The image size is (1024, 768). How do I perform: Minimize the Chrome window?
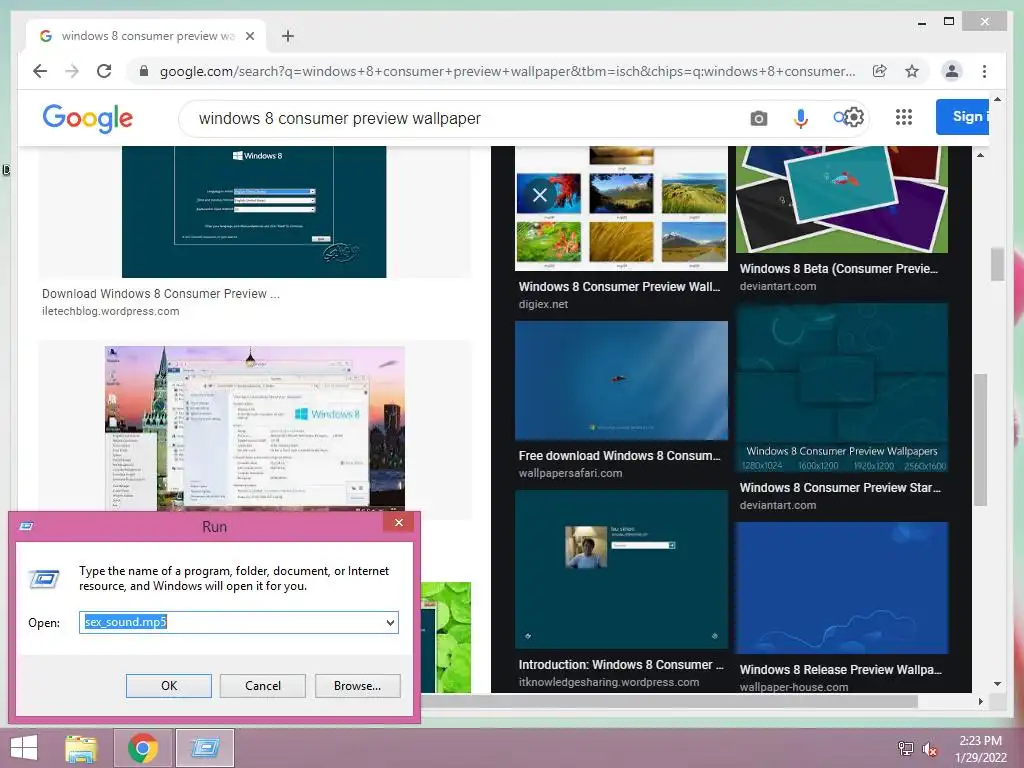tap(921, 22)
